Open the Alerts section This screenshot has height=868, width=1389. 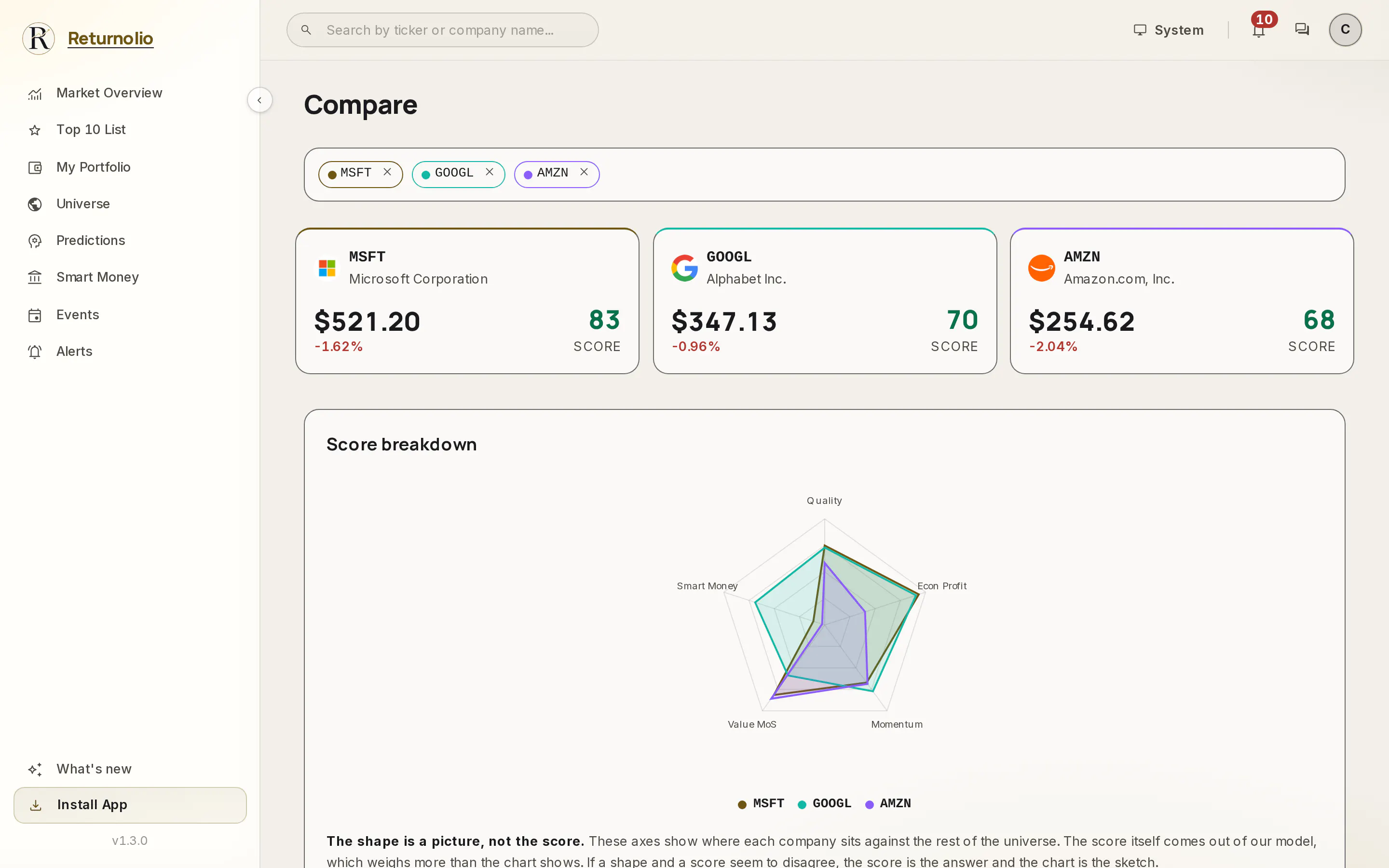tap(130, 352)
